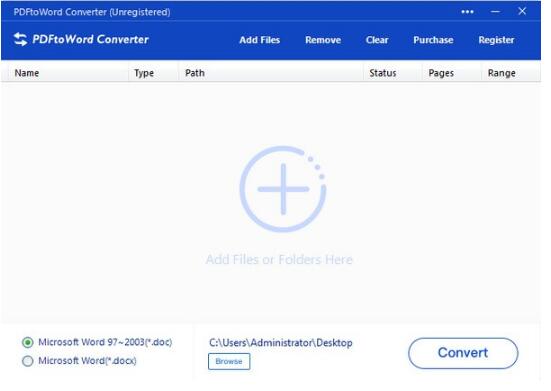The image size is (551, 391).
Task: Click the output path C:\Users\Administrator\Desktop
Action: click(281, 343)
